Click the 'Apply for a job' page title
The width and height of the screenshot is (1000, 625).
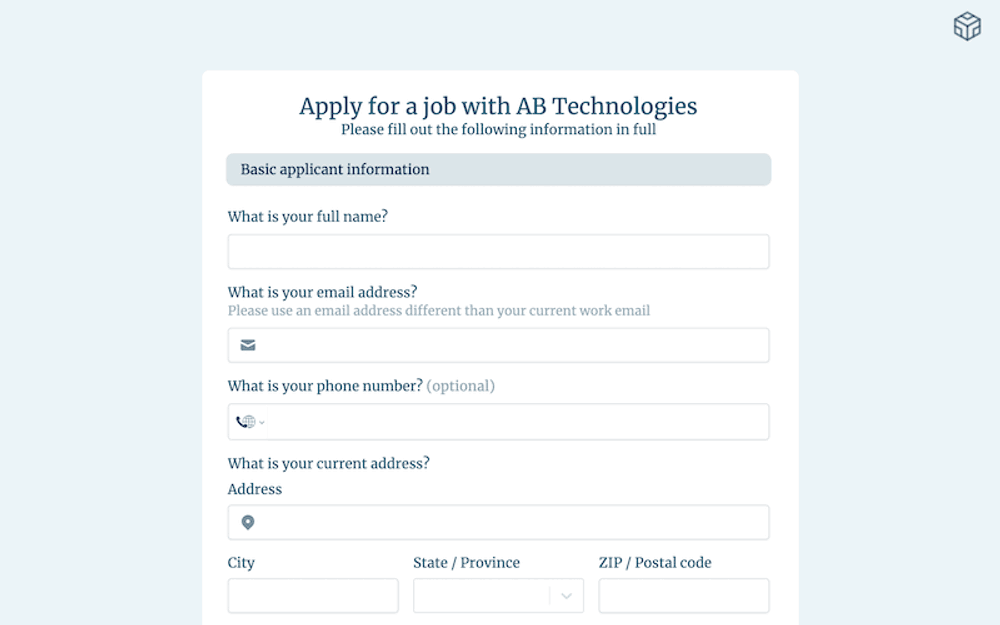tap(498, 106)
